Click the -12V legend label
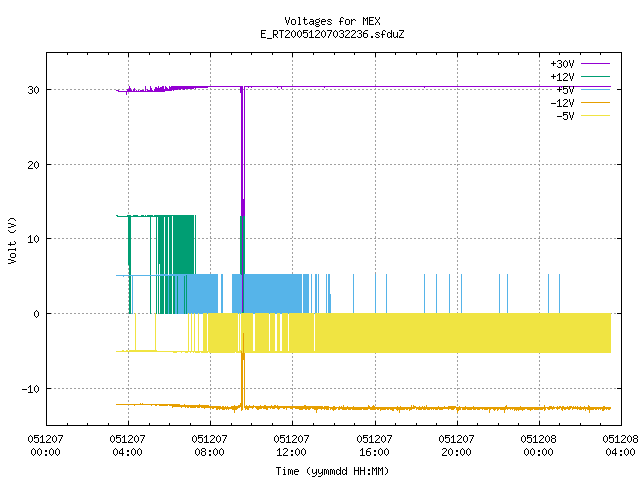Screen dimensions: 640x480 562,103
